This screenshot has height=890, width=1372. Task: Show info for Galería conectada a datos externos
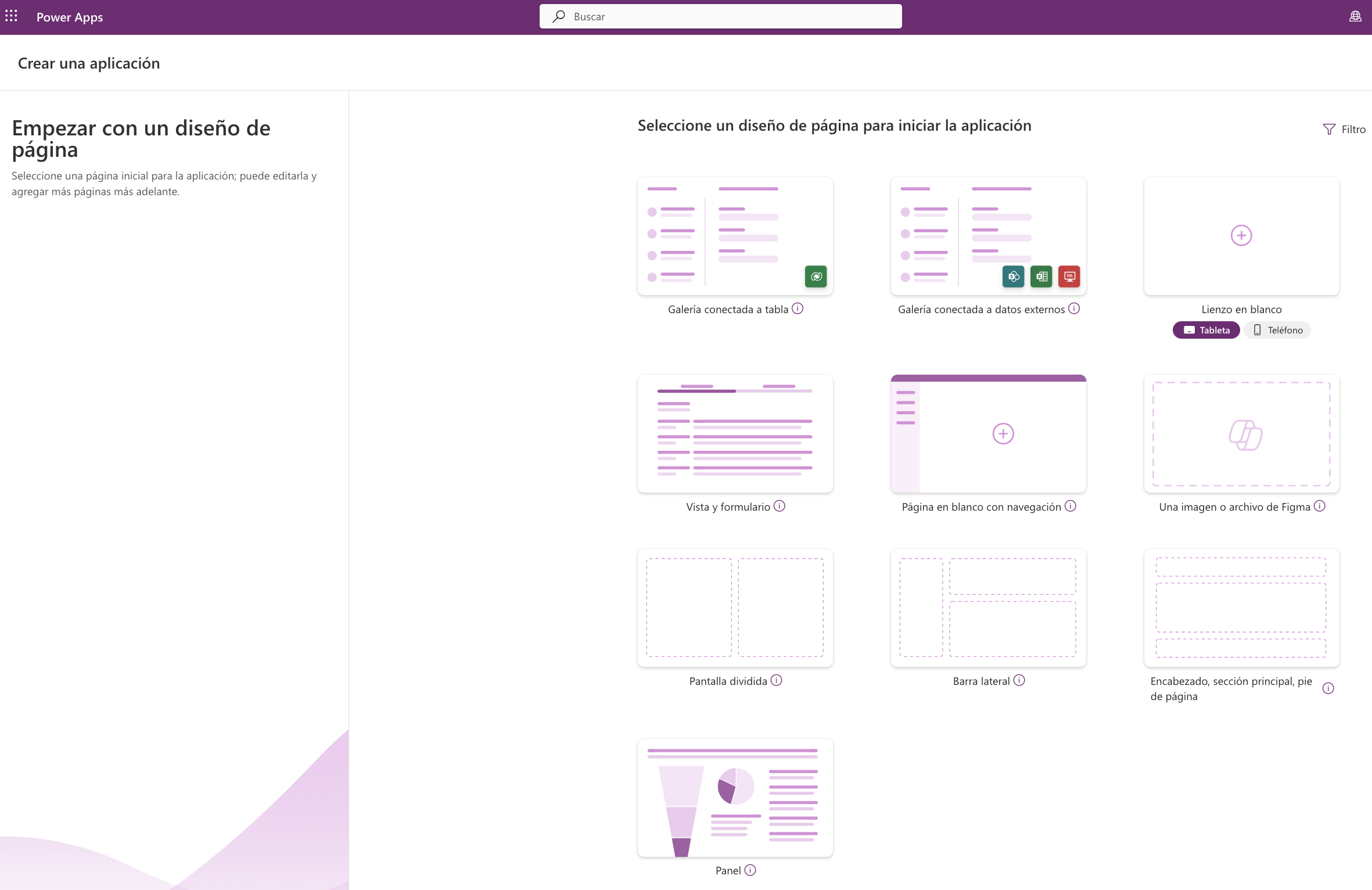point(1074,308)
